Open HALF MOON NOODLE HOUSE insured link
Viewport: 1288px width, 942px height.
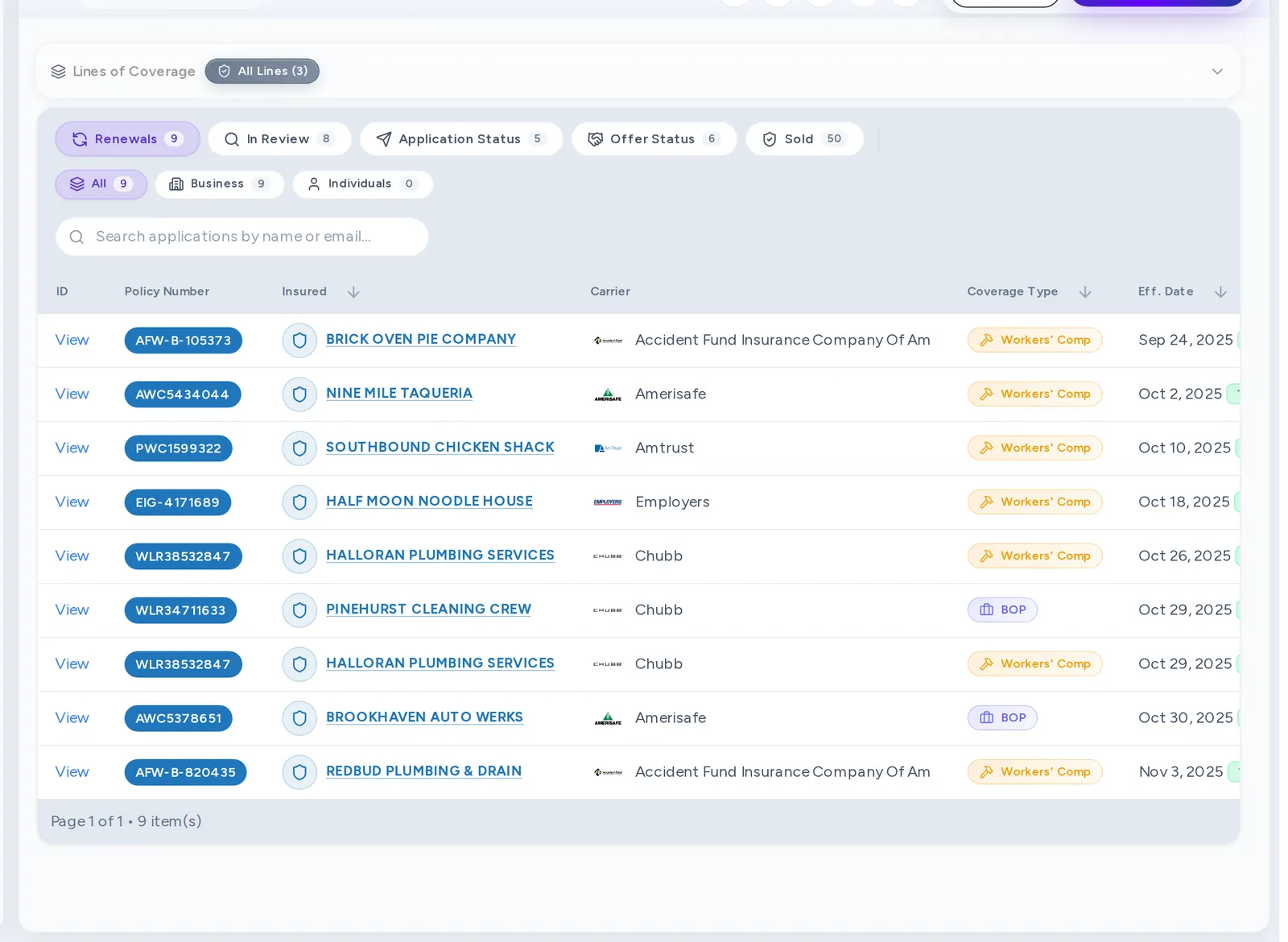click(x=429, y=501)
